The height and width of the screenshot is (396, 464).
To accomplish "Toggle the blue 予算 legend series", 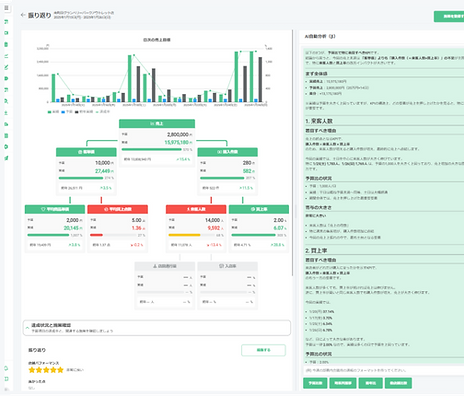I will 67,112.
